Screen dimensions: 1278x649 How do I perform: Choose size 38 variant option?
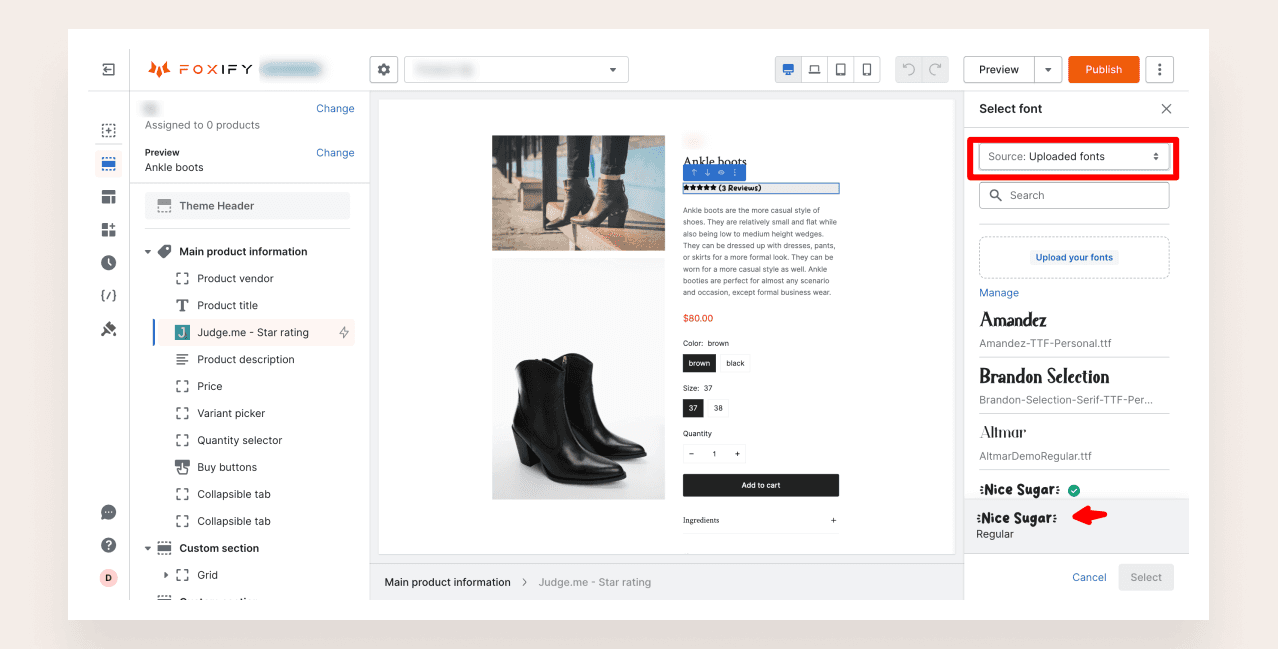[x=718, y=408]
